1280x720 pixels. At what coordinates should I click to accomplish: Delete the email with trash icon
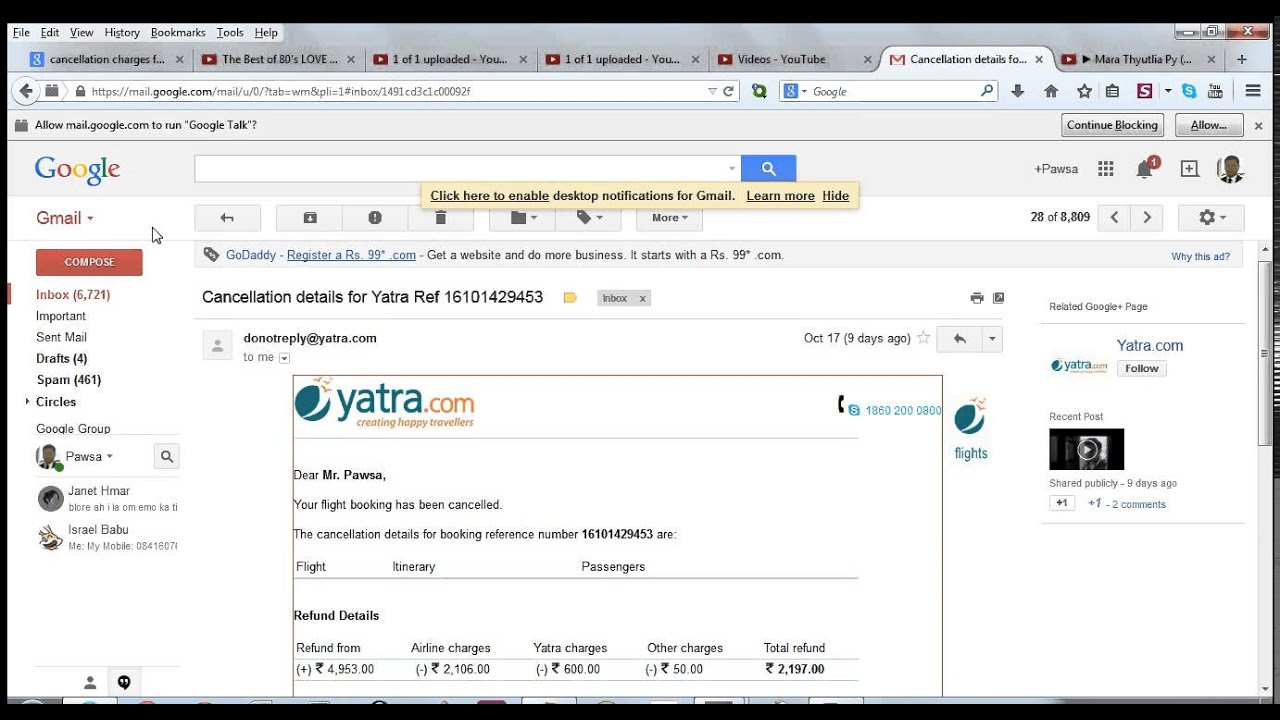coord(440,218)
